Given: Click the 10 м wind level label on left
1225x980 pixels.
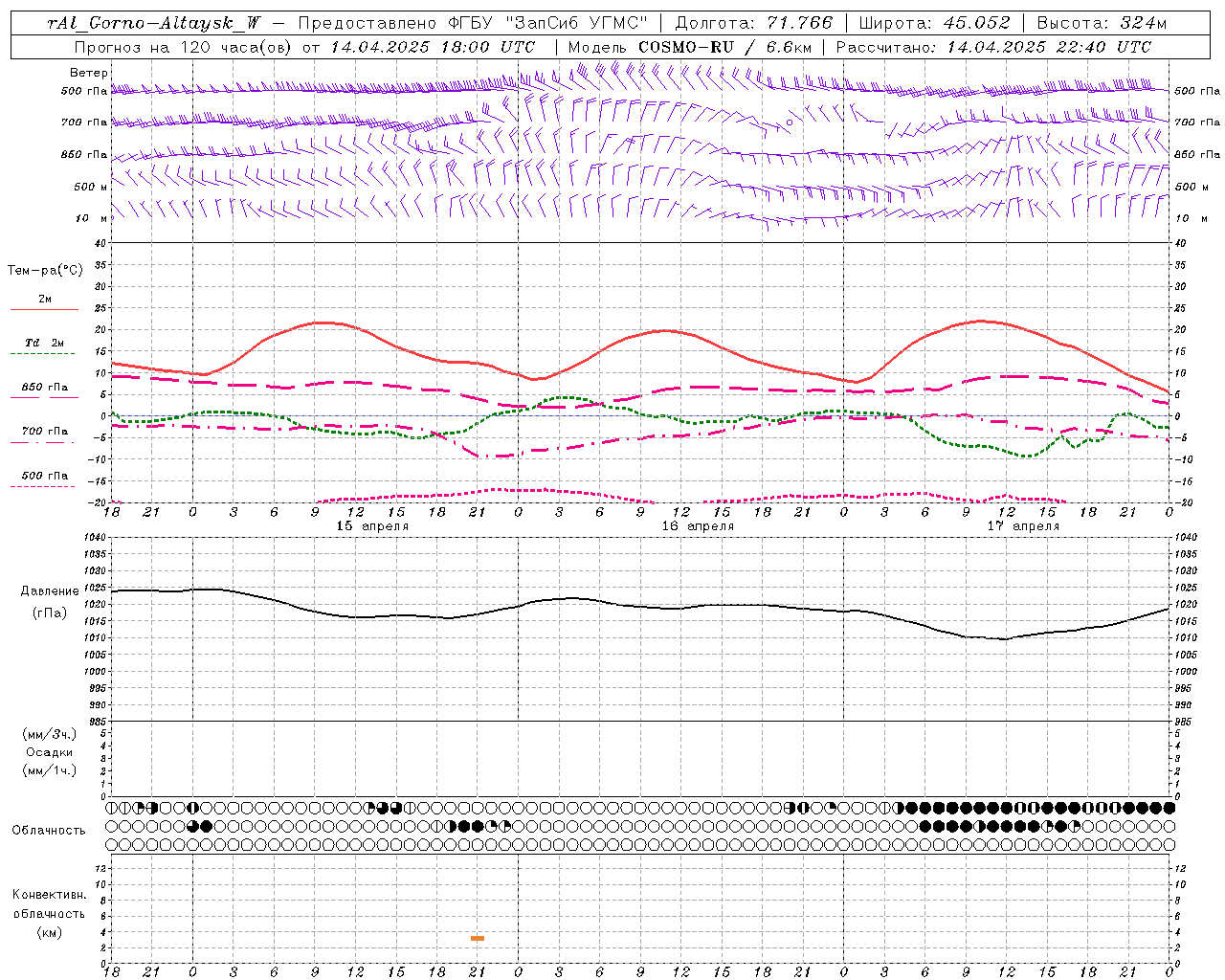Looking at the screenshot, I should click(x=93, y=218).
